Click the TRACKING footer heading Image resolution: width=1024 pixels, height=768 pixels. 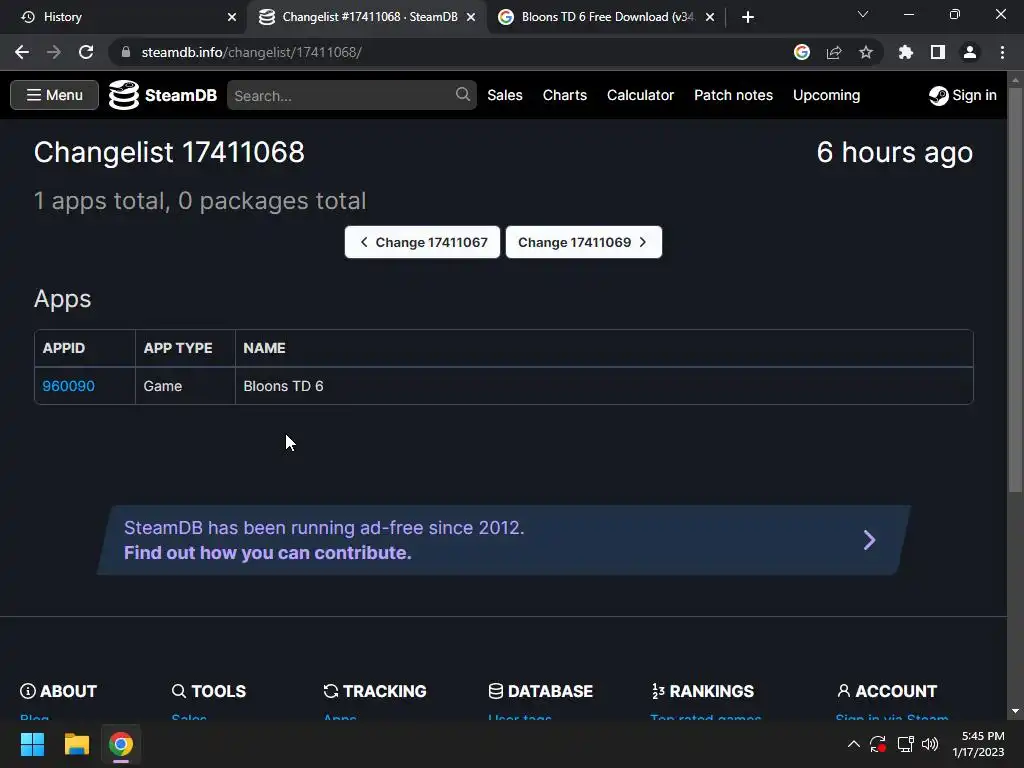(x=375, y=691)
